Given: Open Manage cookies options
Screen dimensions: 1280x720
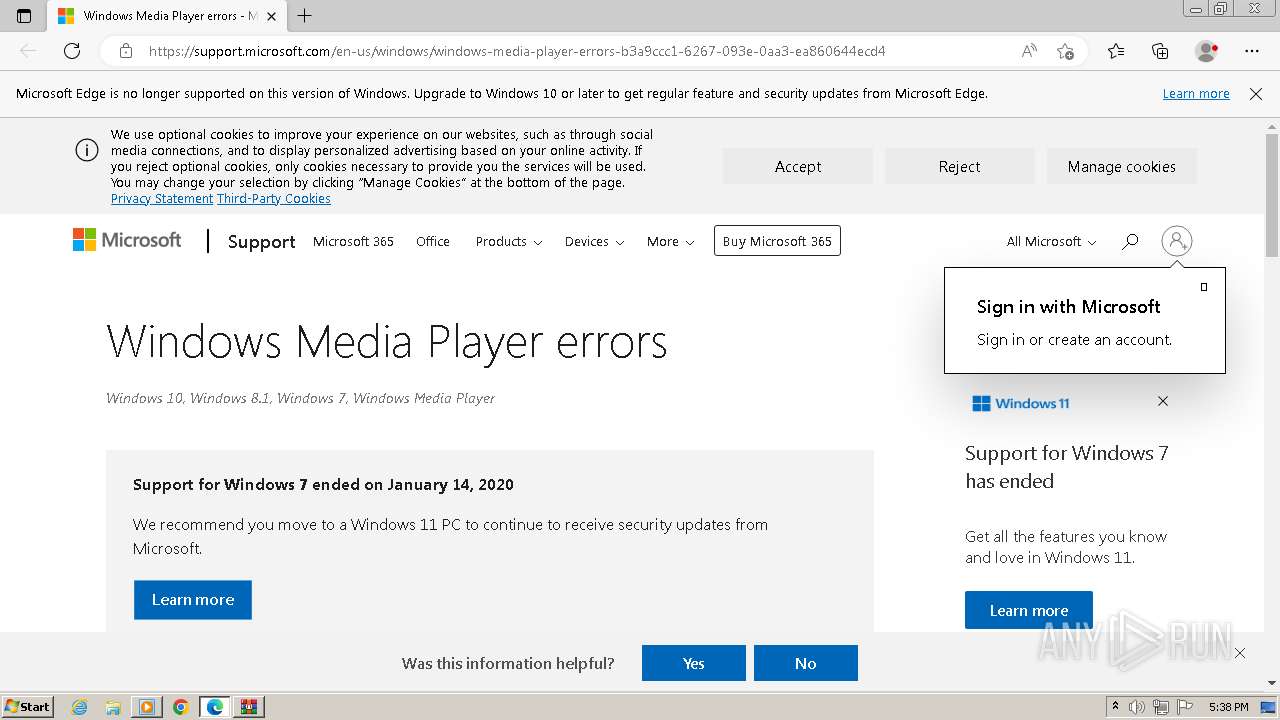Looking at the screenshot, I should point(1122,166).
